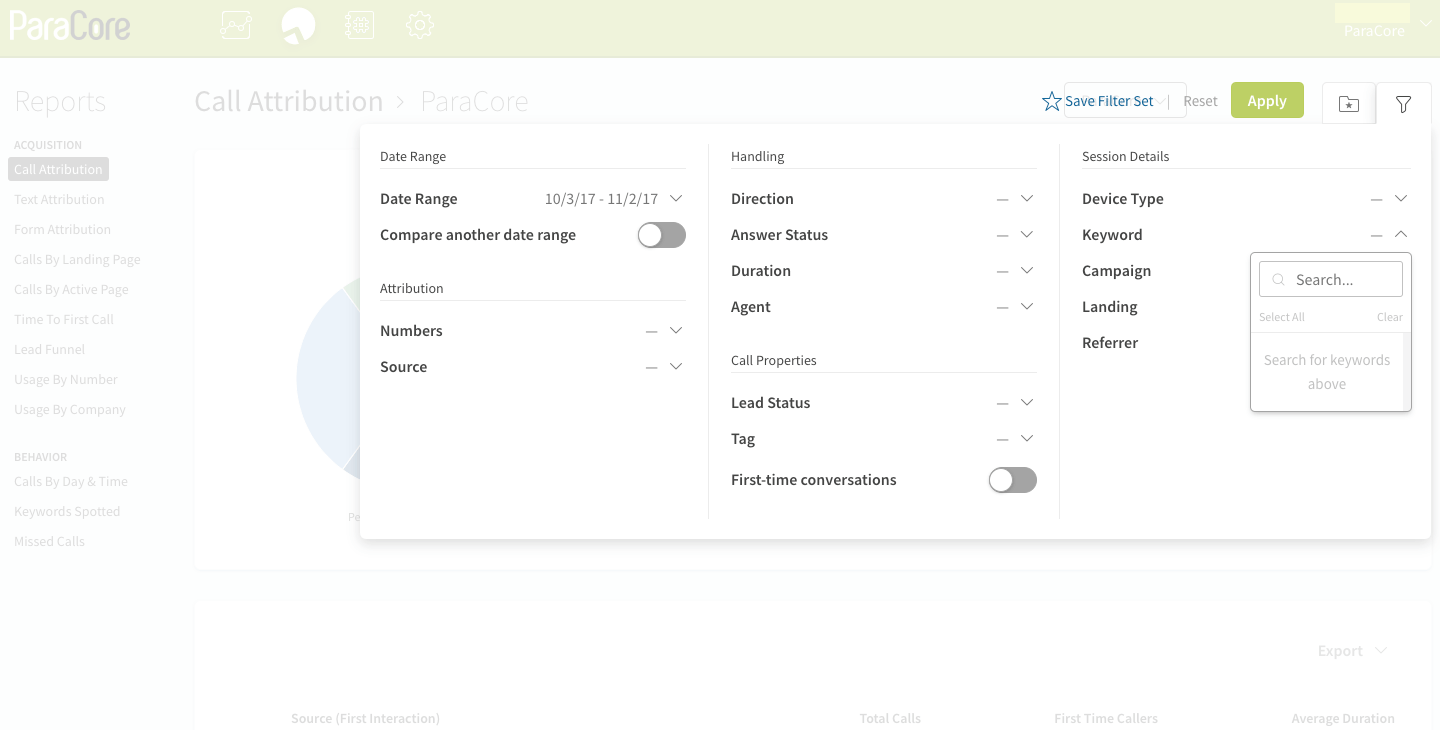Image resolution: width=1440 pixels, height=730 pixels.
Task: Select Call Attribution in sidebar
Action: click(x=58, y=169)
